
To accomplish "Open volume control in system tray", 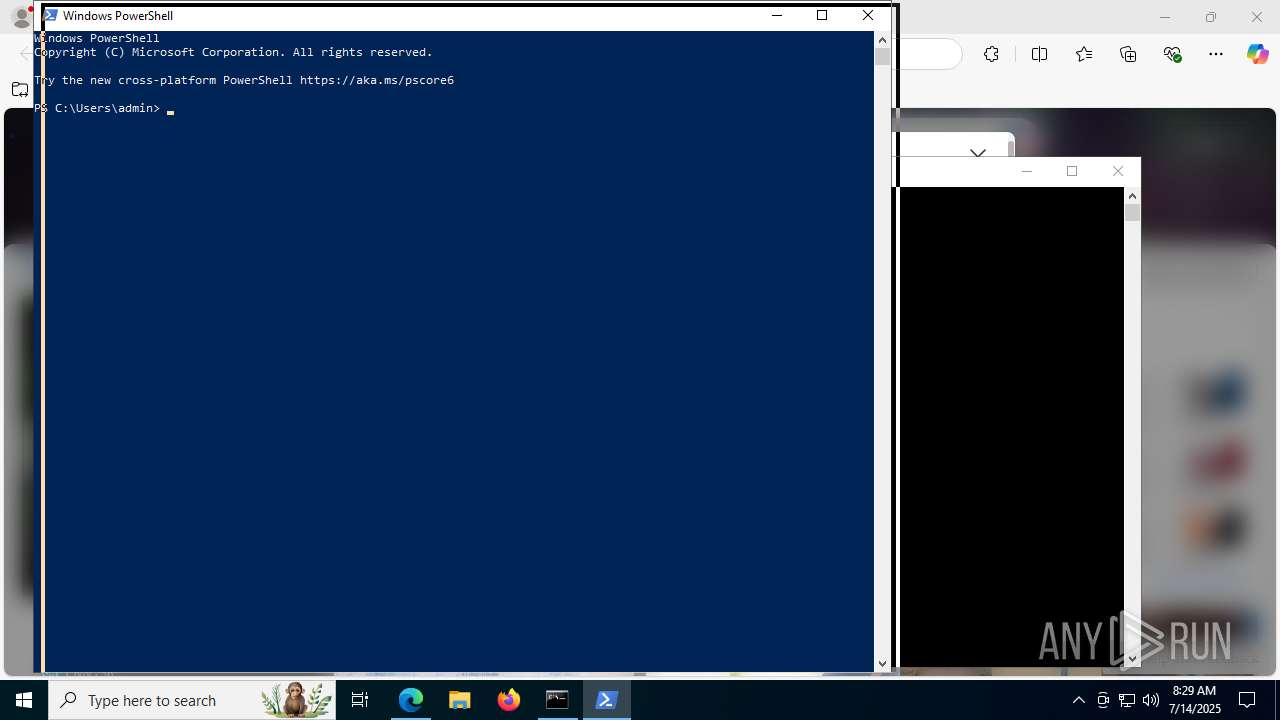I will [x=1150, y=700].
